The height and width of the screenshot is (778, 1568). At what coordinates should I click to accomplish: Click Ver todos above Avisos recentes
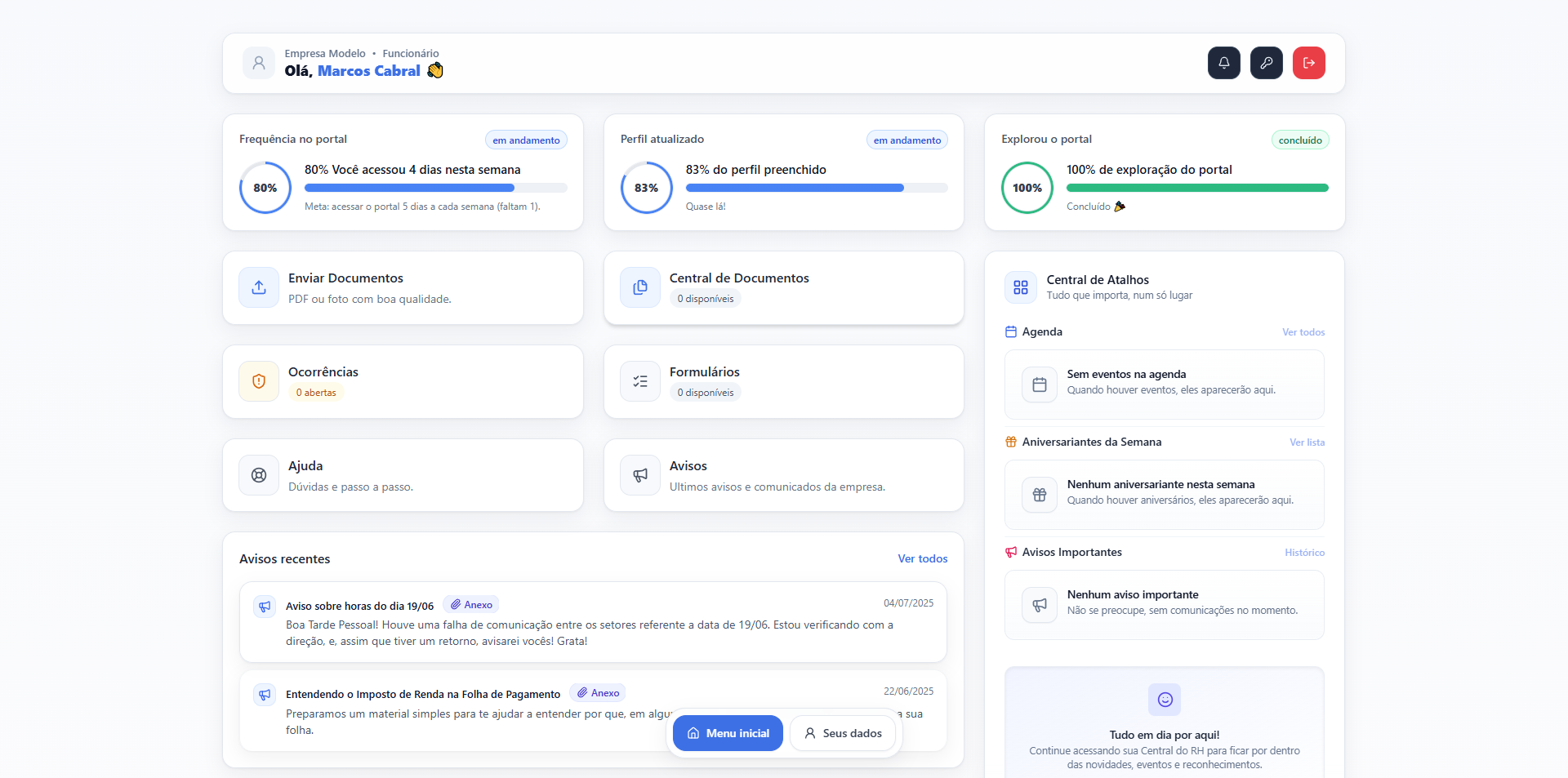pyautogui.click(x=922, y=558)
